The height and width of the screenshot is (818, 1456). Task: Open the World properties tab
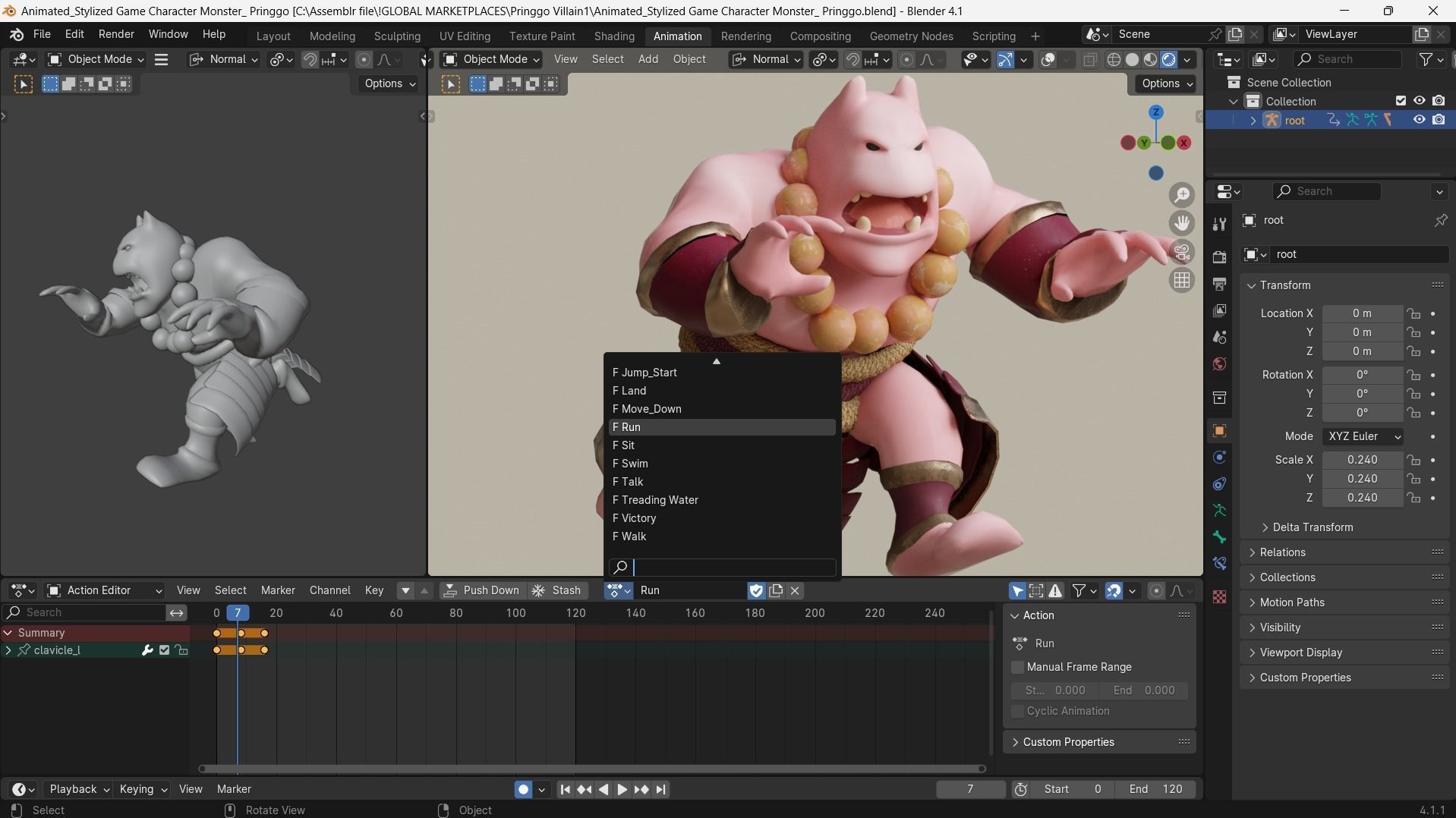(1219, 363)
